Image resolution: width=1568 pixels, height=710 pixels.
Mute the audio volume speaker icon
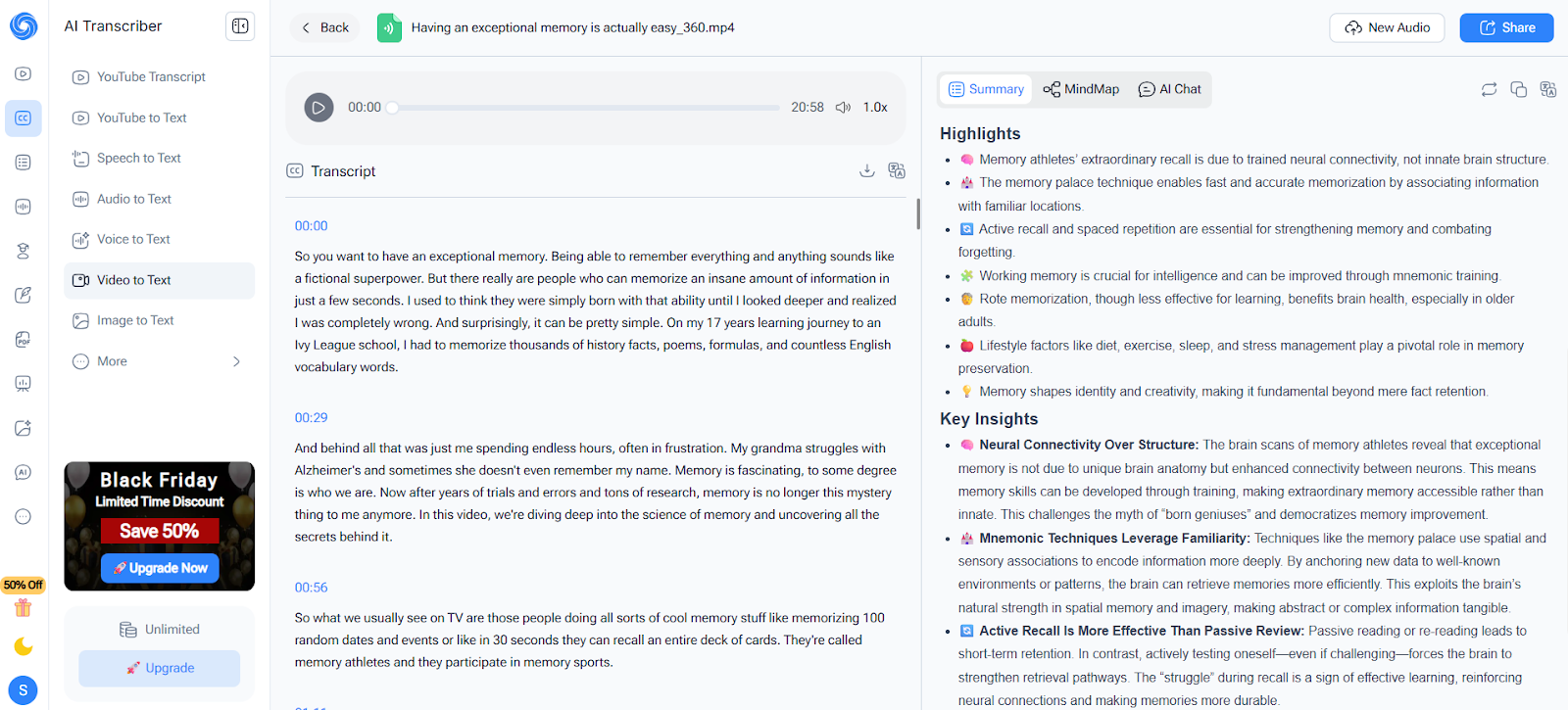click(843, 108)
